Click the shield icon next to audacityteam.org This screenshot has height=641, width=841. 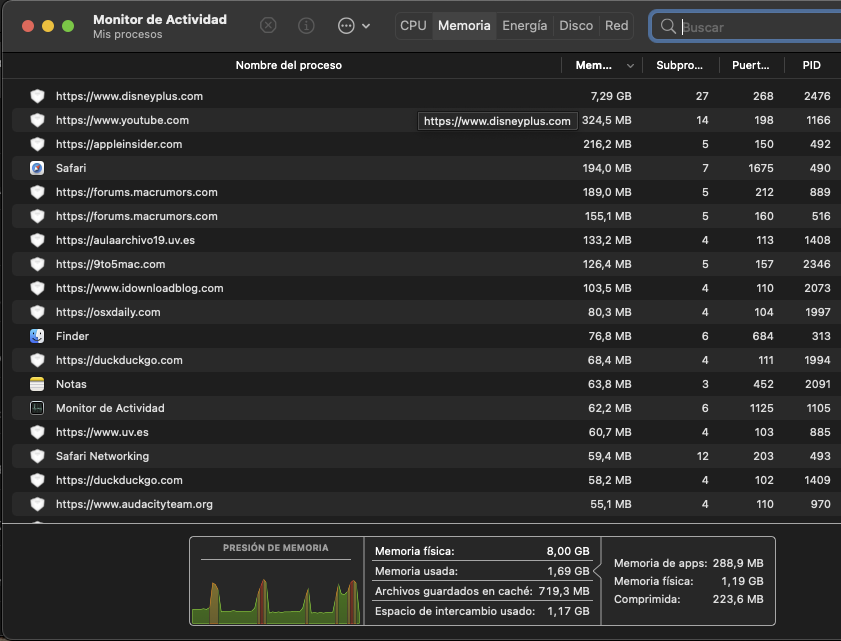coord(37,504)
